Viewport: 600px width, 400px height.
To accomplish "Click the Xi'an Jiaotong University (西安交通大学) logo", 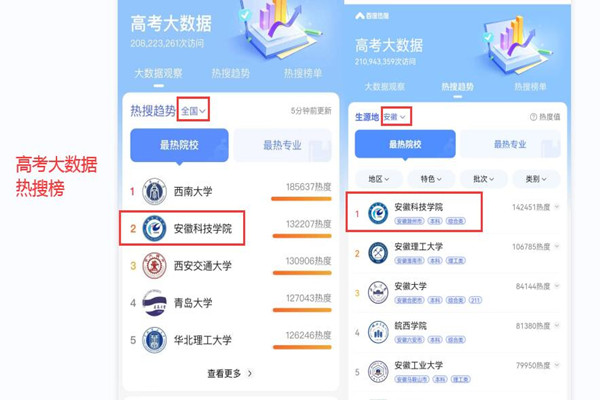I will tap(154, 266).
